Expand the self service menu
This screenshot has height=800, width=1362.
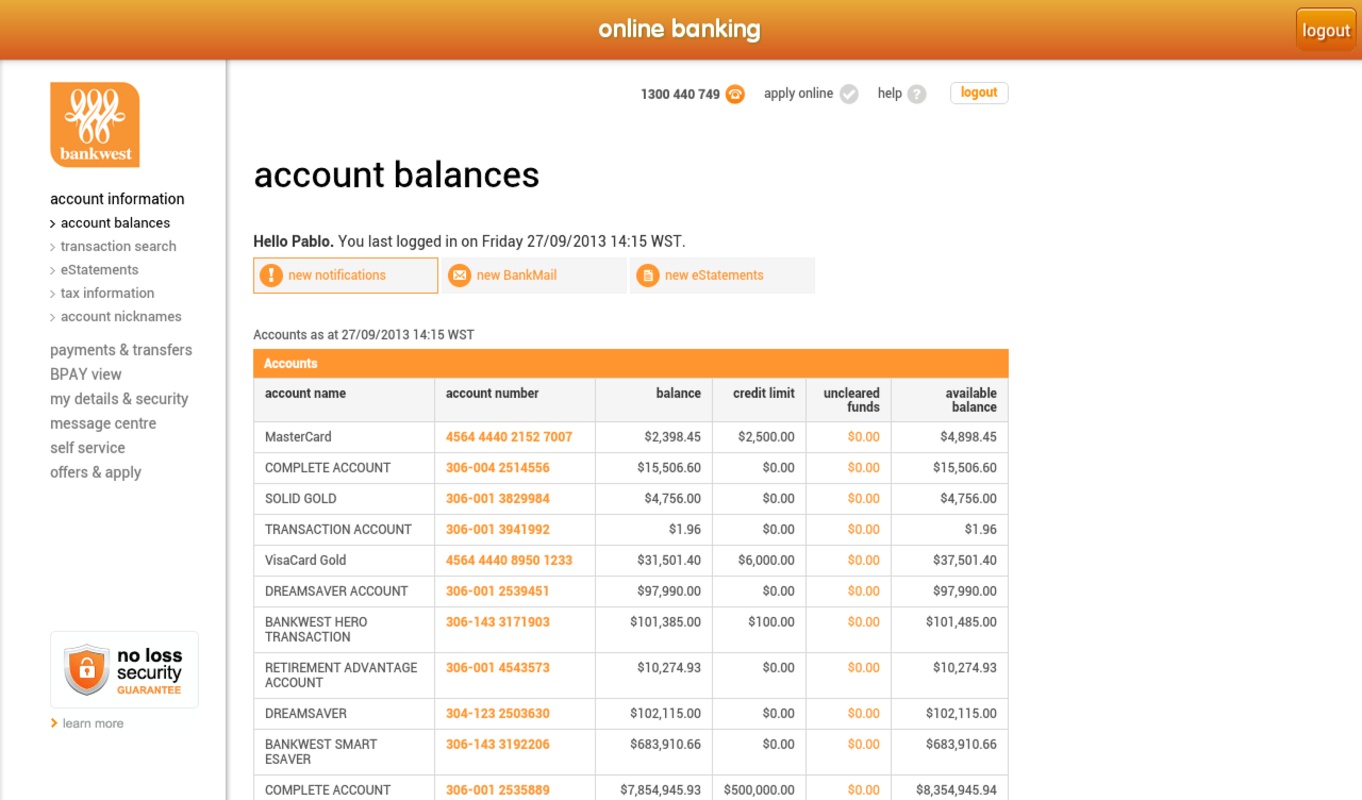pos(87,448)
